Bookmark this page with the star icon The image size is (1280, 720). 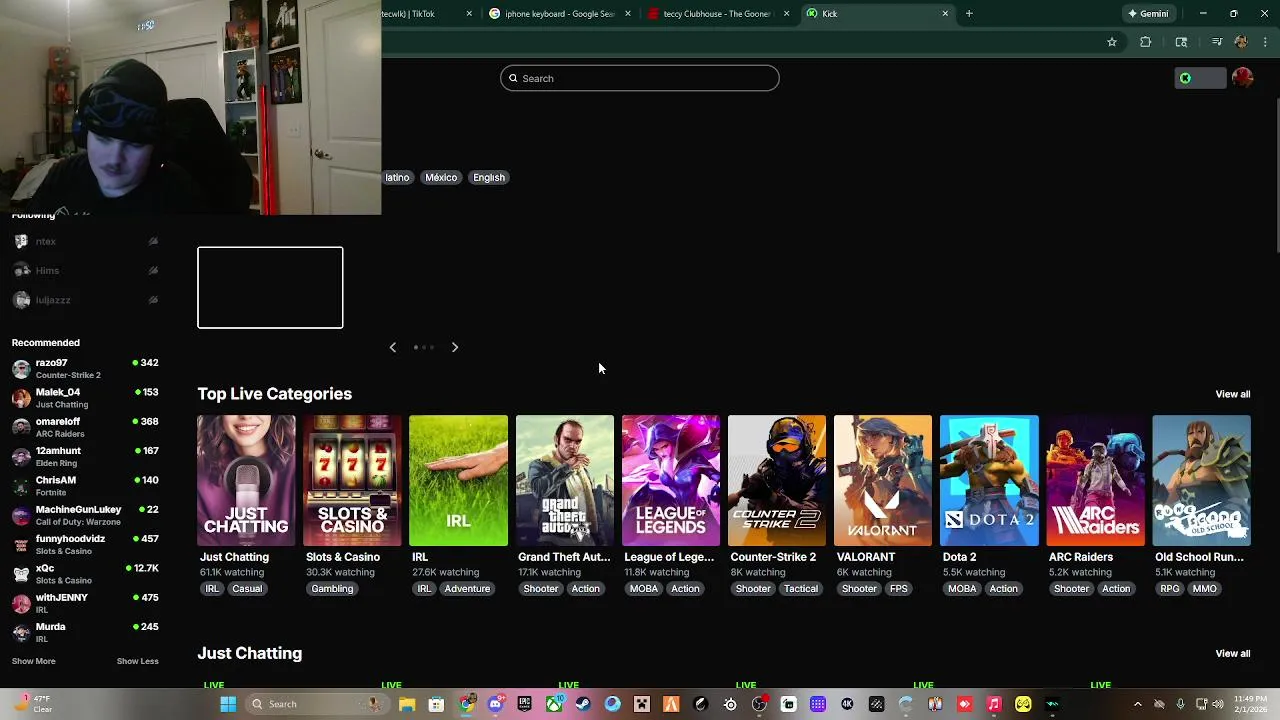coord(1111,42)
